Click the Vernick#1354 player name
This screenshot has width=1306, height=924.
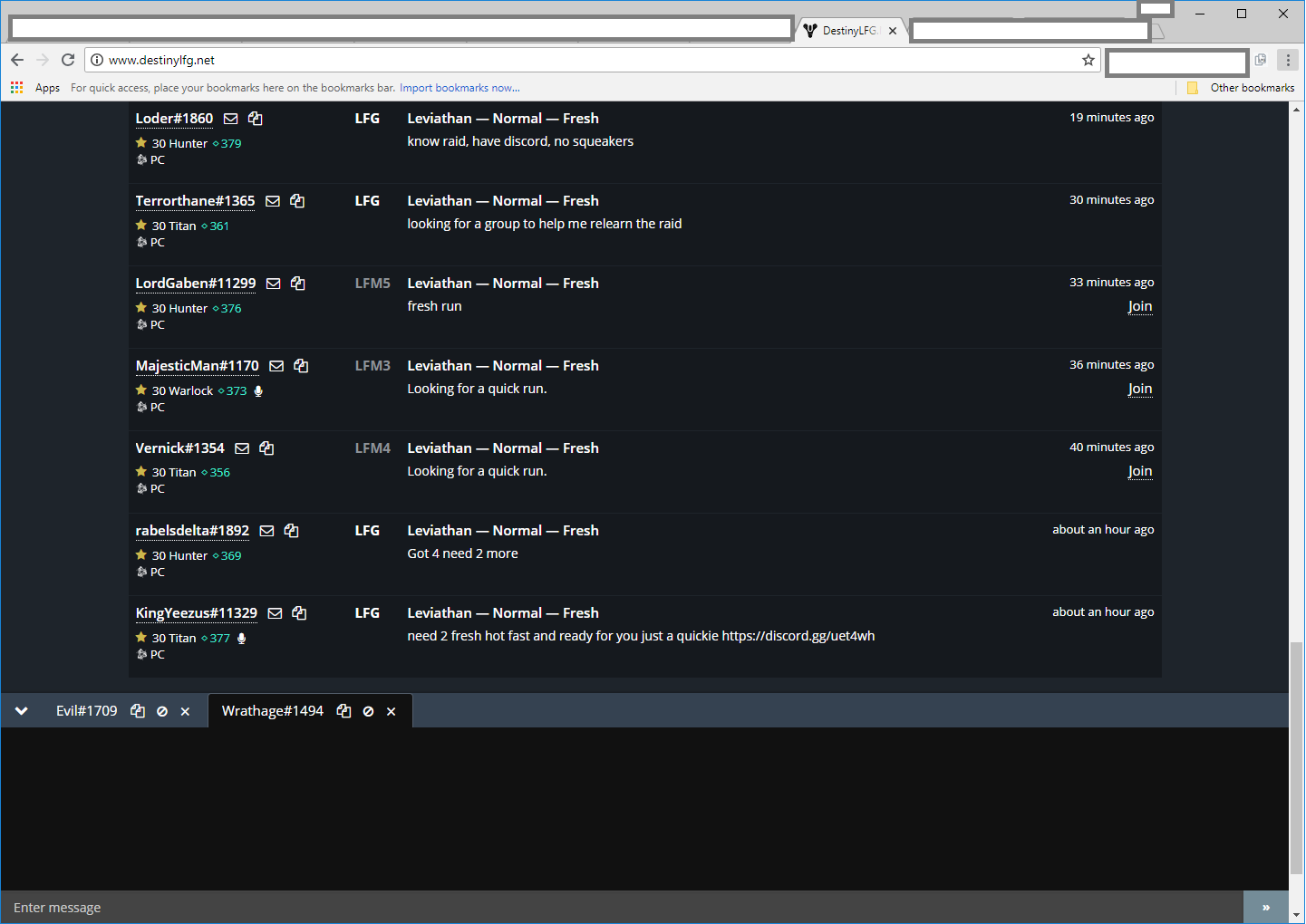(x=179, y=448)
